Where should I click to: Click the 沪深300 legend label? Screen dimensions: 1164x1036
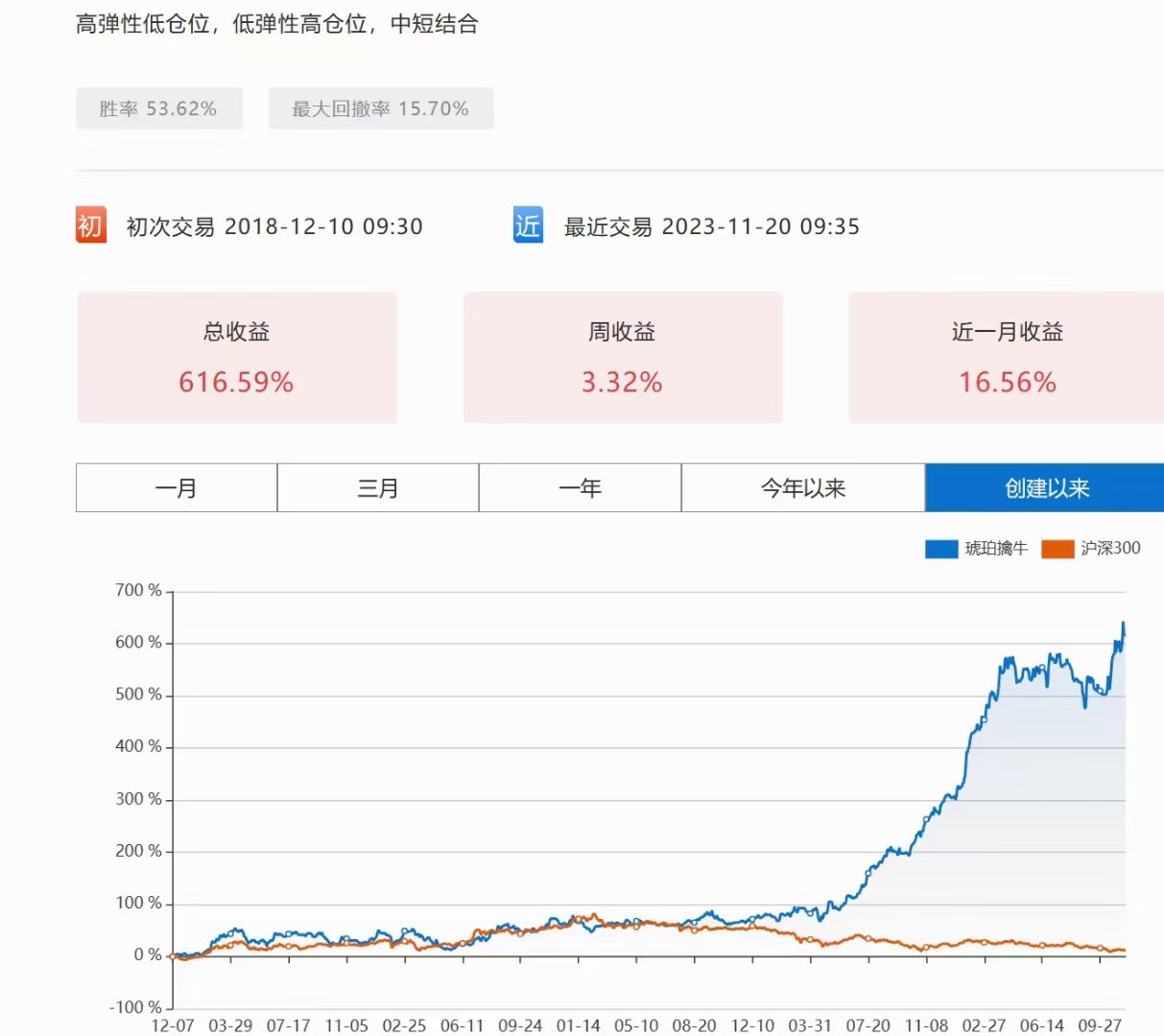point(1110,549)
